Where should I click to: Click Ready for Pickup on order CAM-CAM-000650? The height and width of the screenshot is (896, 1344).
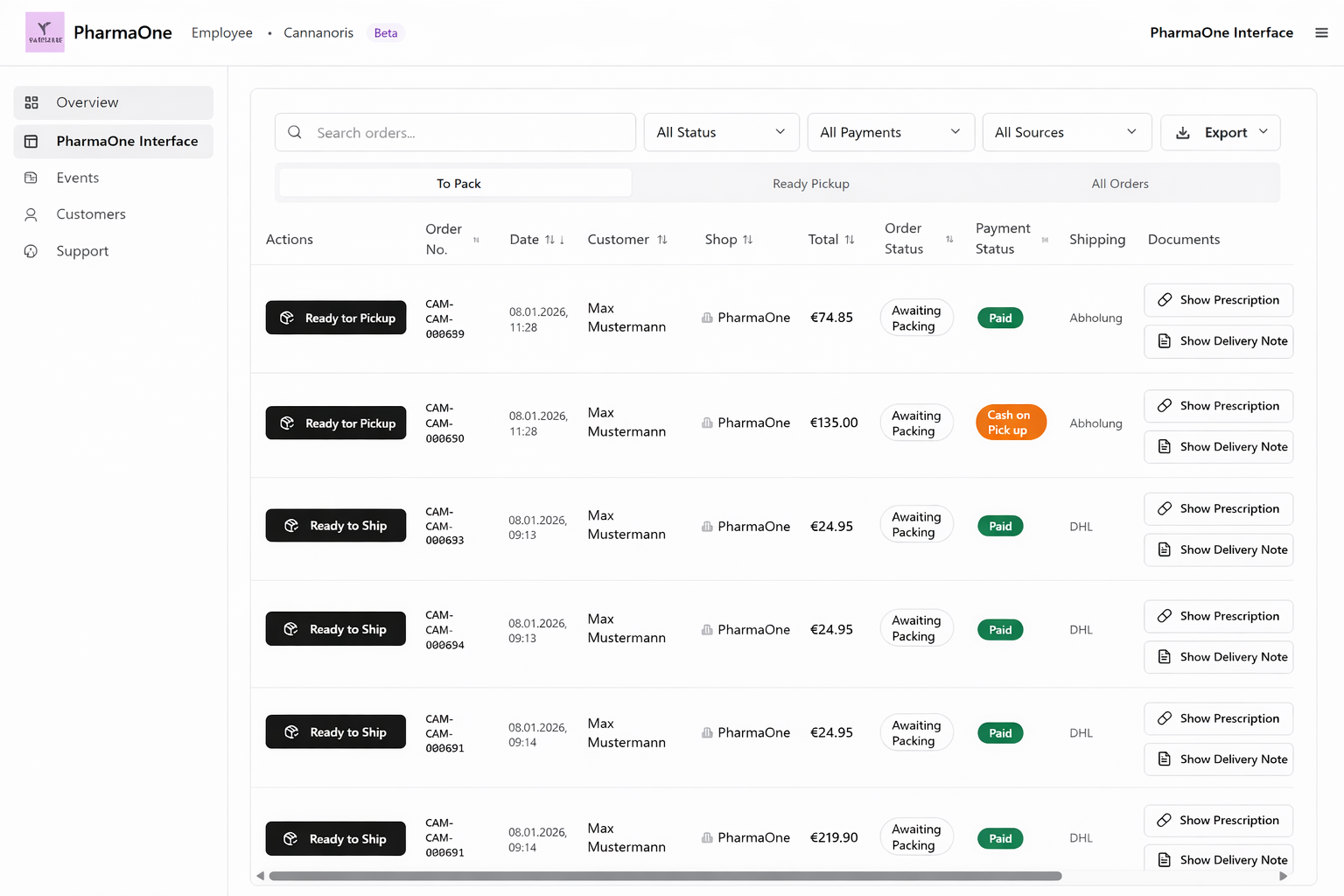click(336, 423)
